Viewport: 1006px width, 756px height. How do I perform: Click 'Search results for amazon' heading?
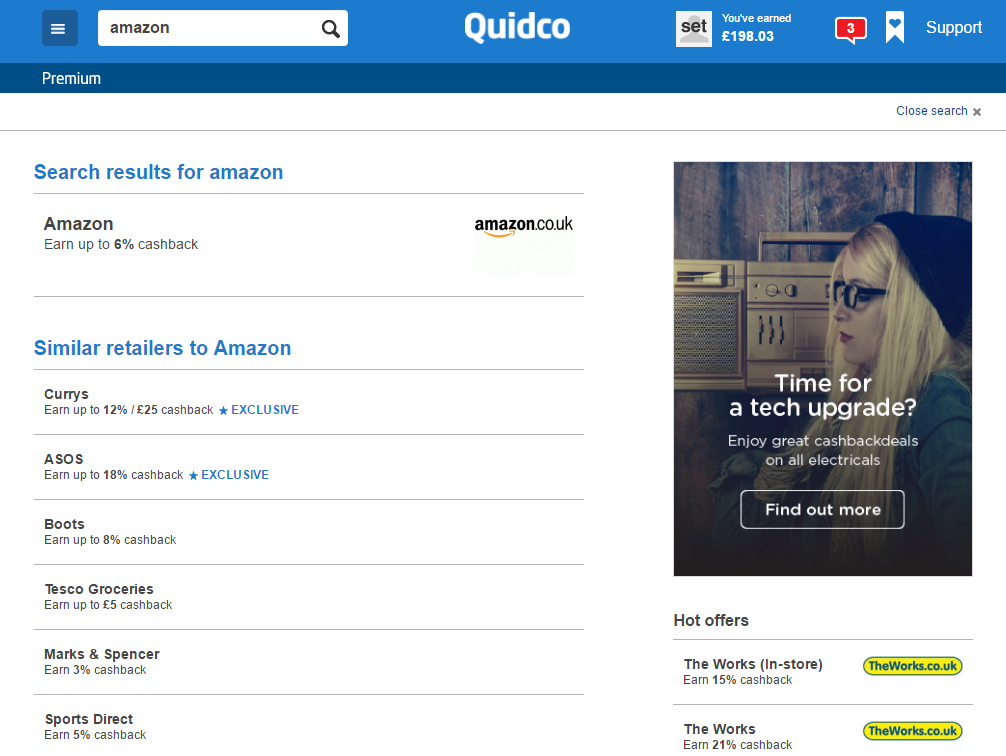158,172
